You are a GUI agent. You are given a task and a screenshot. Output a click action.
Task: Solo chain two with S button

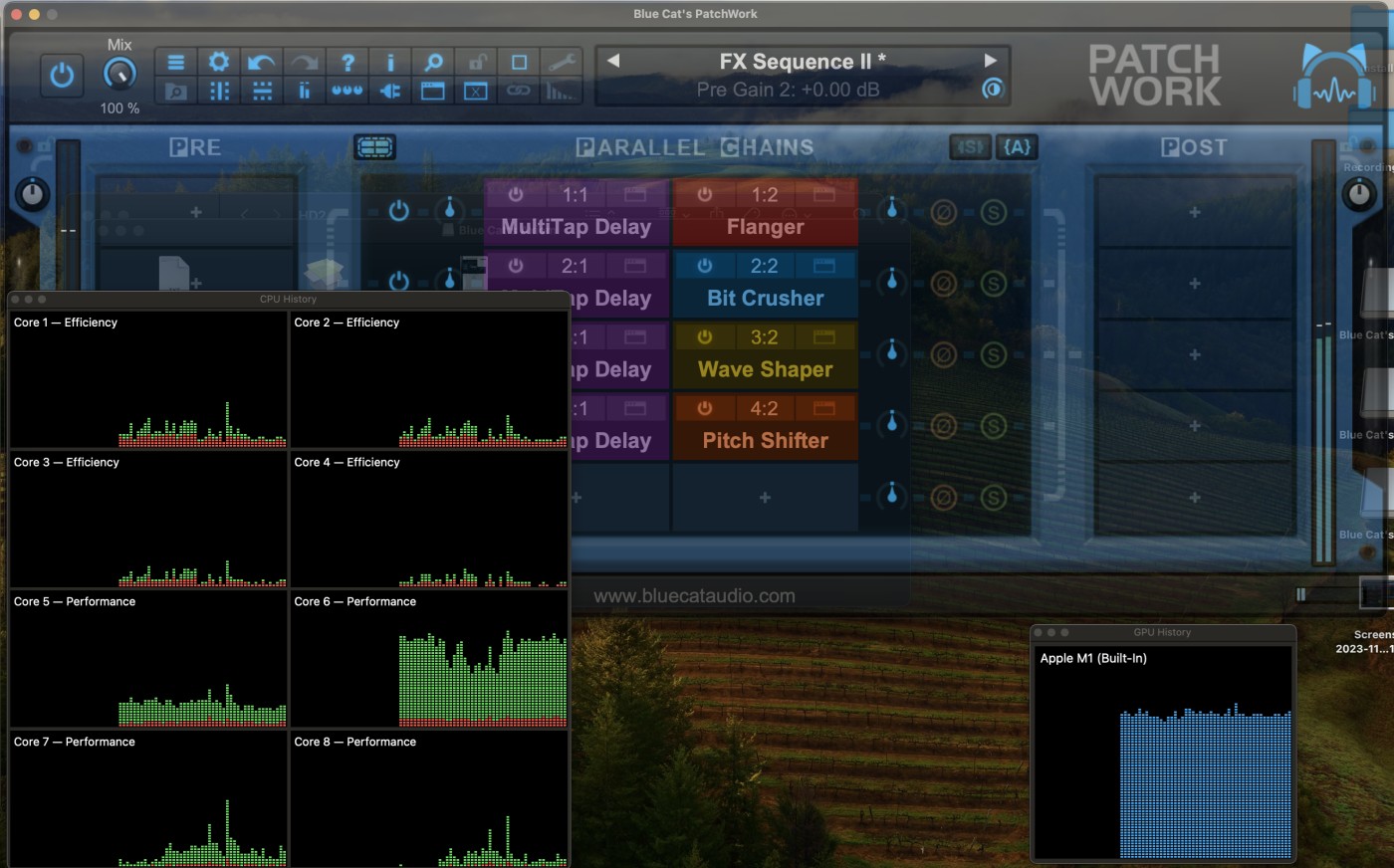tap(993, 284)
